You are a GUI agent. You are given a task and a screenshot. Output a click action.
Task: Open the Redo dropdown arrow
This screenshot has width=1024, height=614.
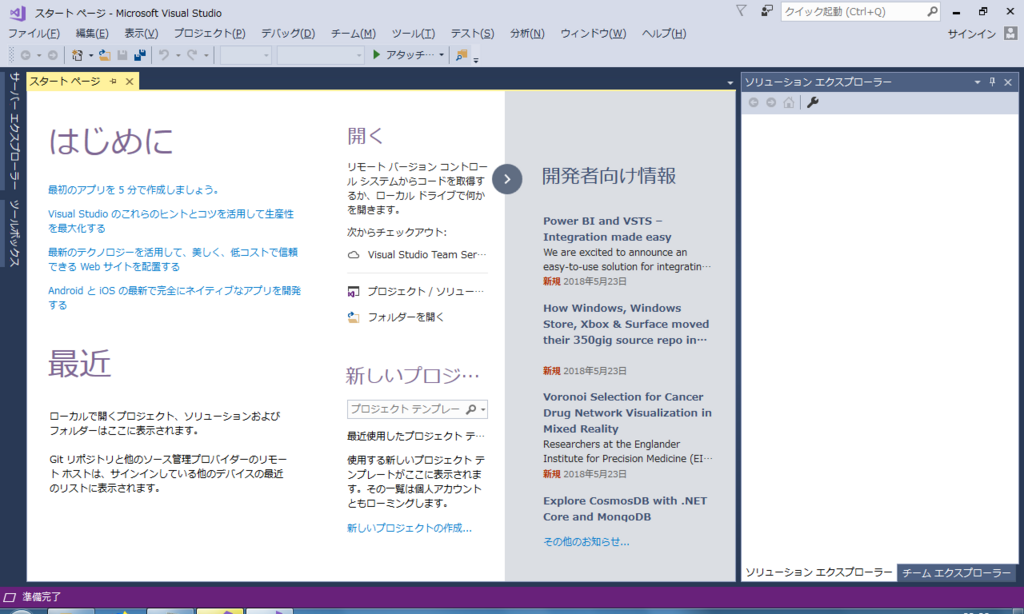207,54
